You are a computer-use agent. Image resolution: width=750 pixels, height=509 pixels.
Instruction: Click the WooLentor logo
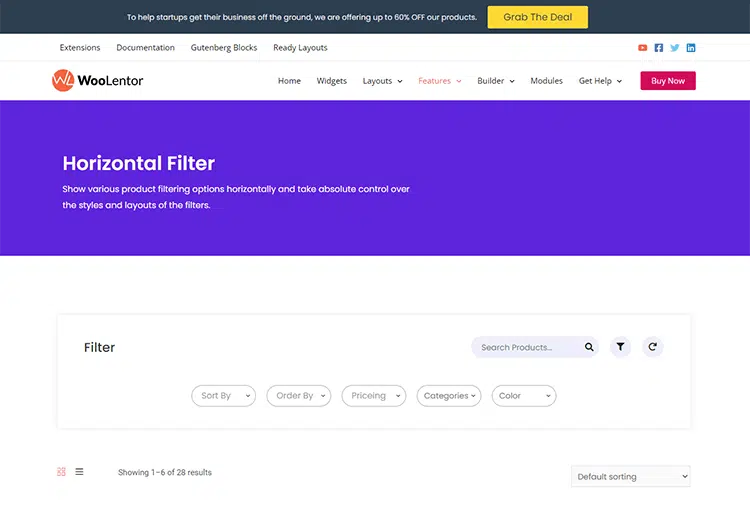tap(97, 80)
